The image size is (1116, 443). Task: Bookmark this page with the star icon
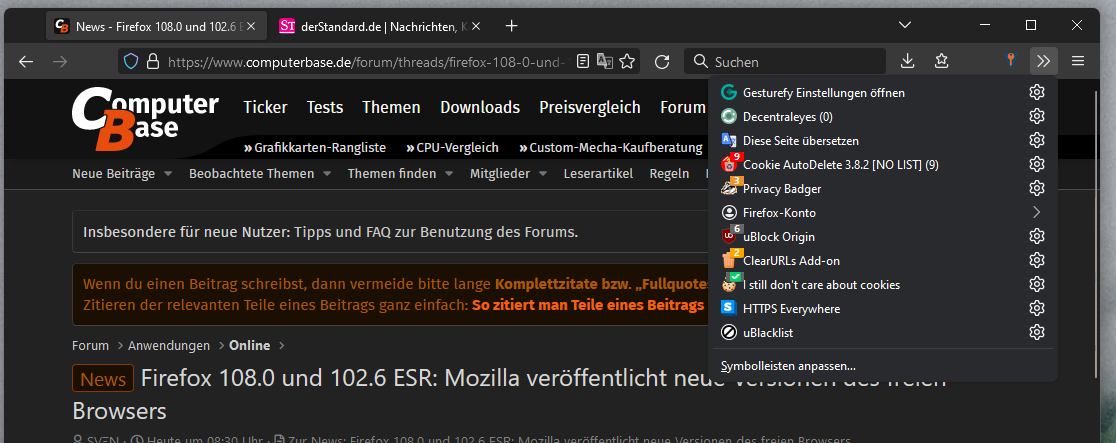(x=627, y=61)
